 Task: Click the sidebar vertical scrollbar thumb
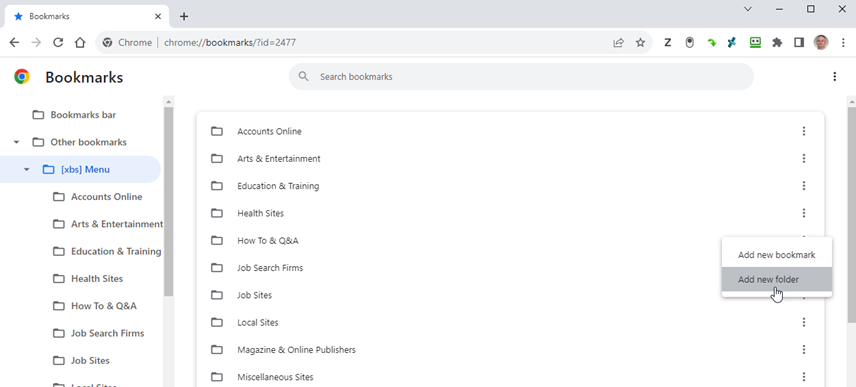pos(168,201)
